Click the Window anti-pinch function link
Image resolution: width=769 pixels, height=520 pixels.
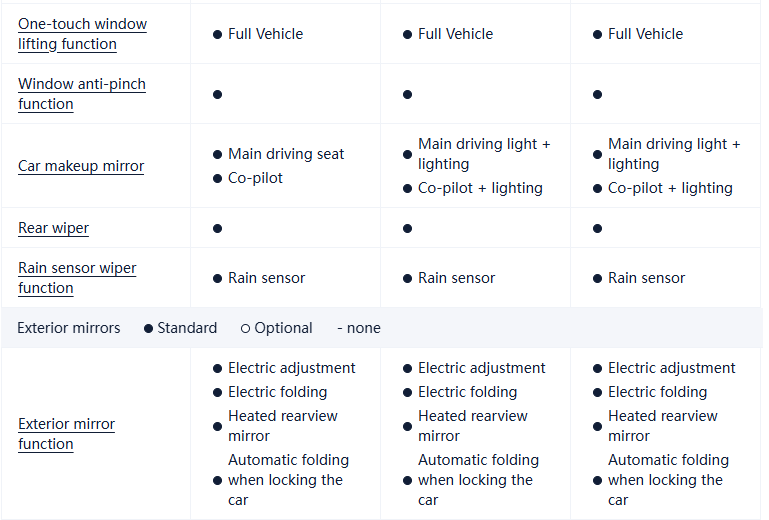point(81,94)
